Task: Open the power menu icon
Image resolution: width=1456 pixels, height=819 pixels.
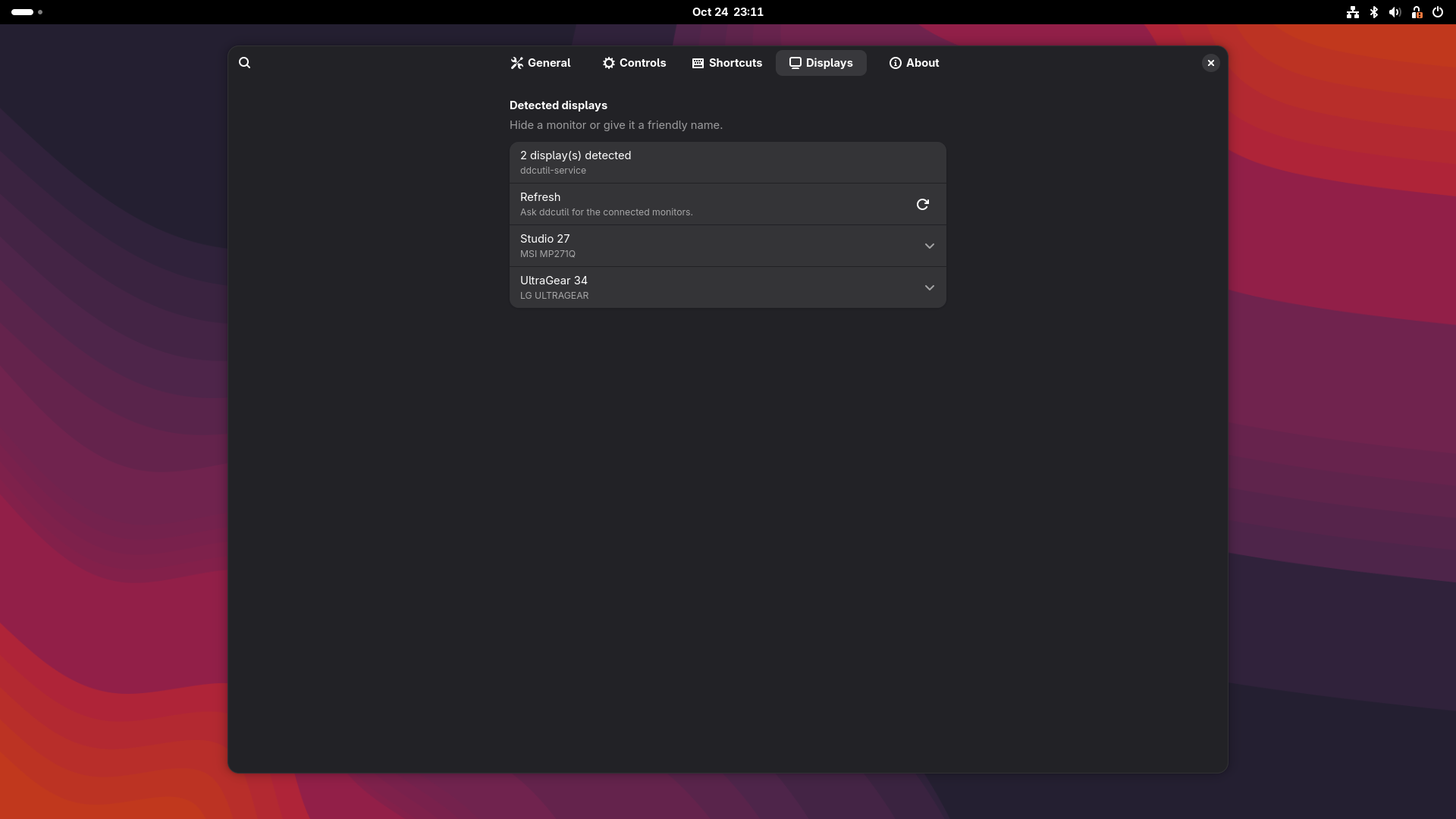Action: click(1437, 12)
